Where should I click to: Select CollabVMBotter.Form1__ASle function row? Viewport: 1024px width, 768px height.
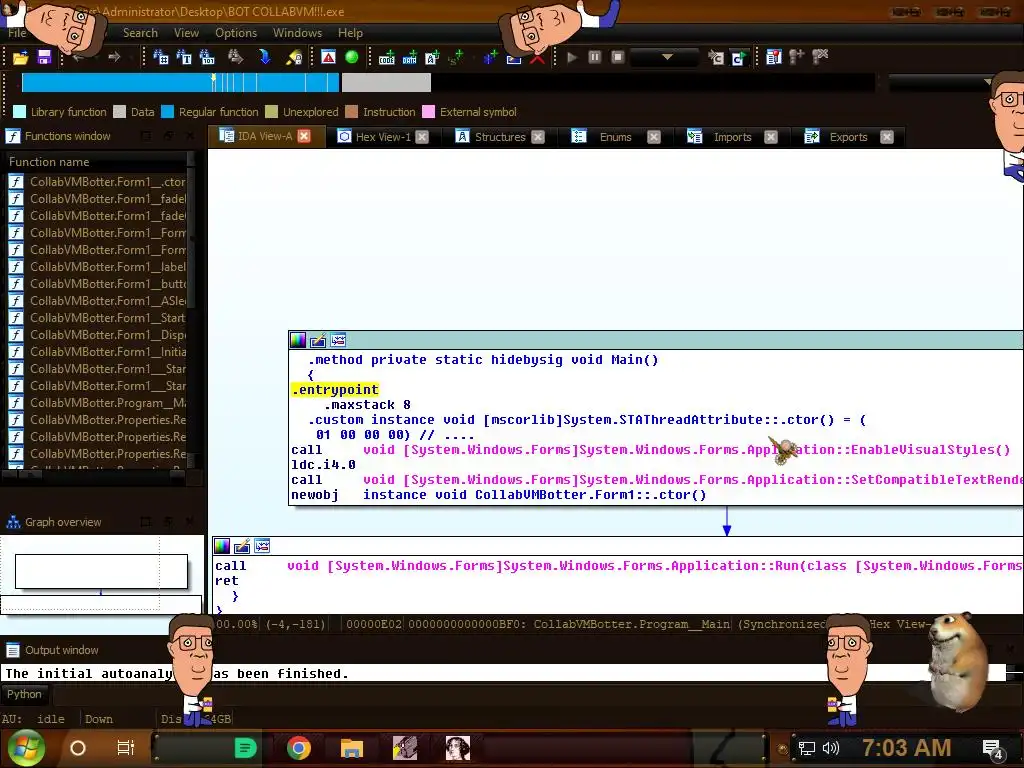tap(97, 300)
